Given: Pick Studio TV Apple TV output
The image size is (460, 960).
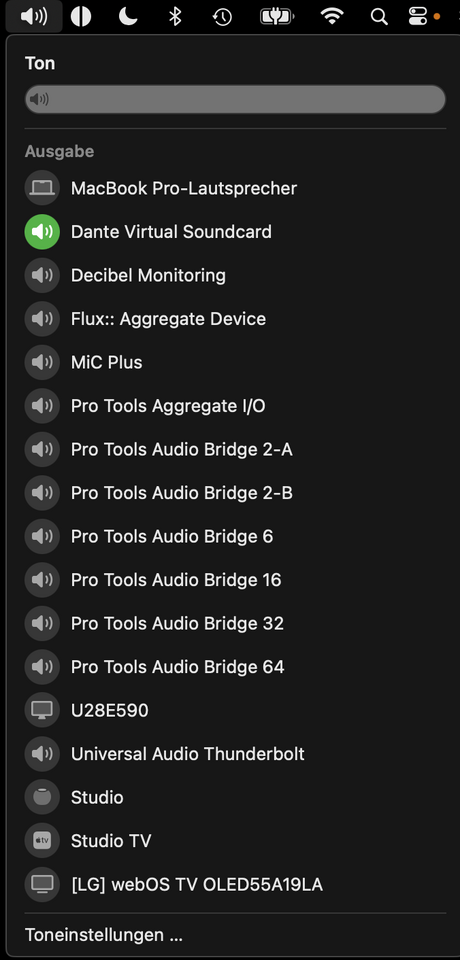Looking at the screenshot, I should coord(235,840).
